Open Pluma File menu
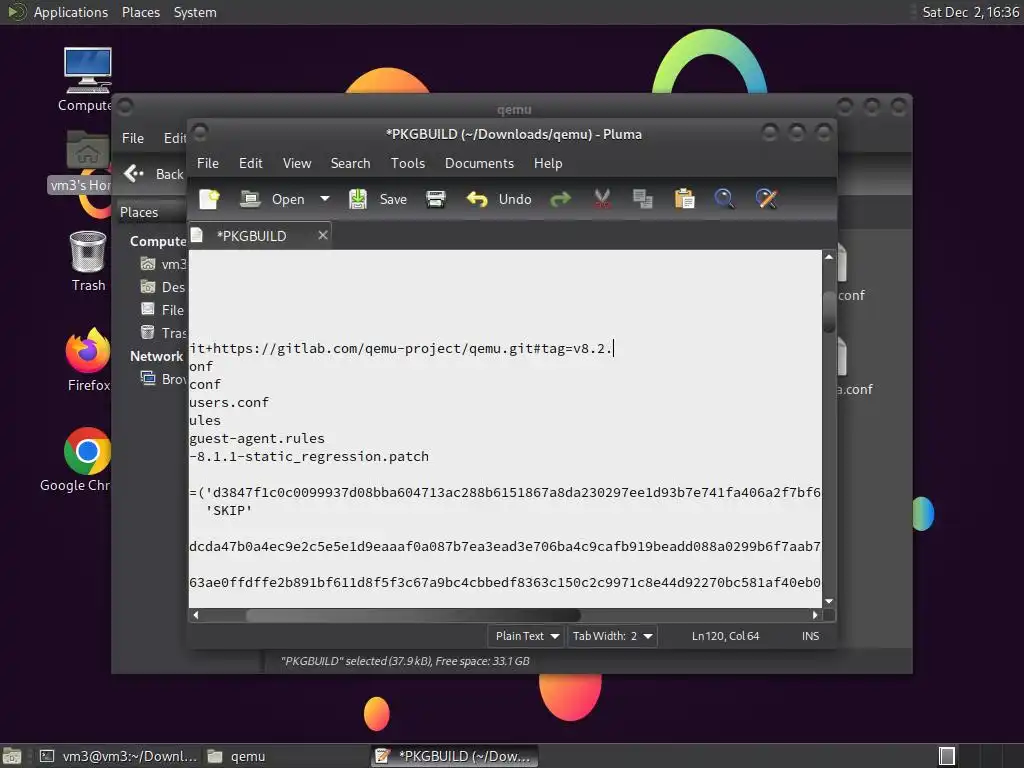 coord(208,163)
